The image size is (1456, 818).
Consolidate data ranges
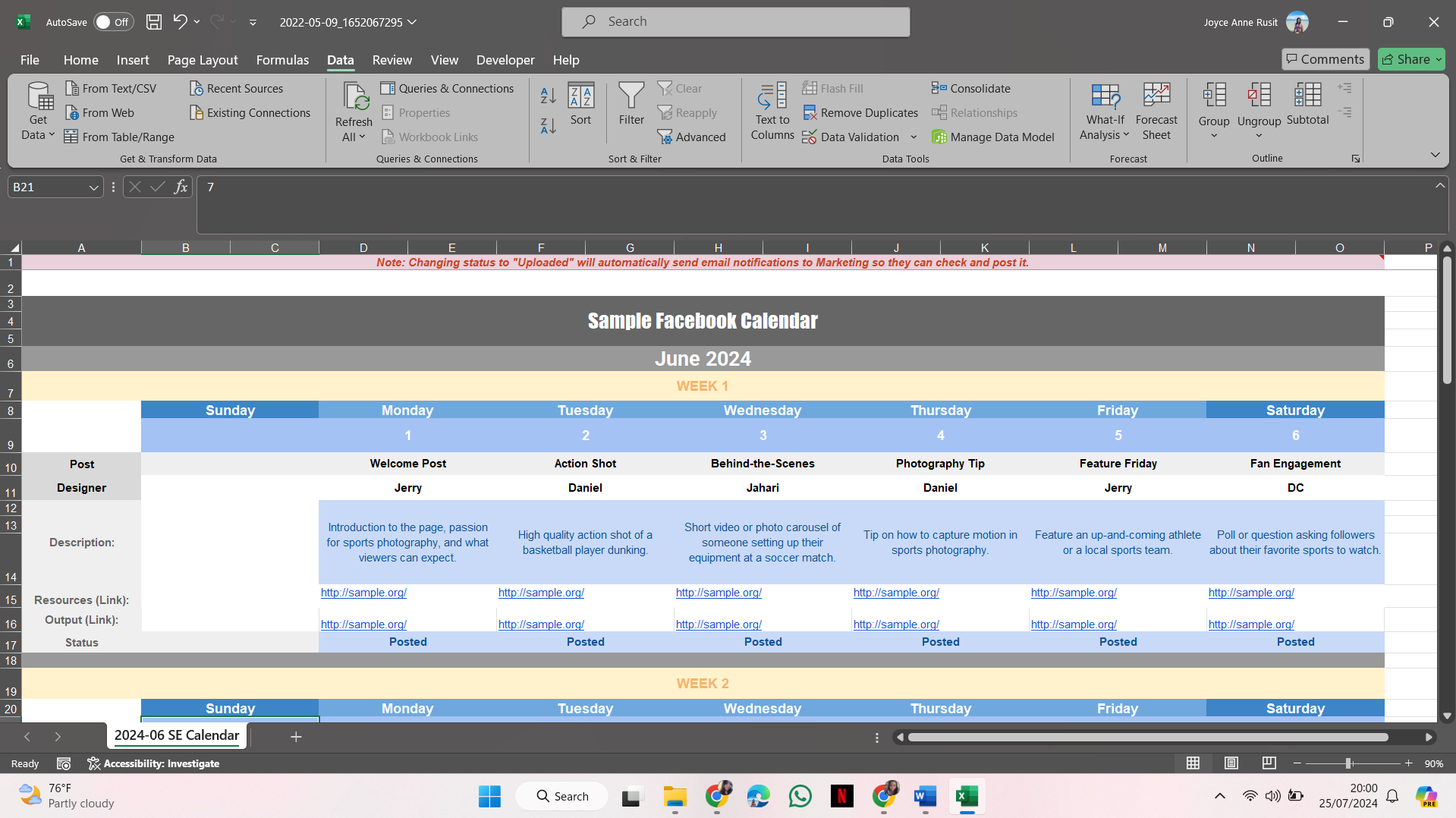[x=971, y=89]
